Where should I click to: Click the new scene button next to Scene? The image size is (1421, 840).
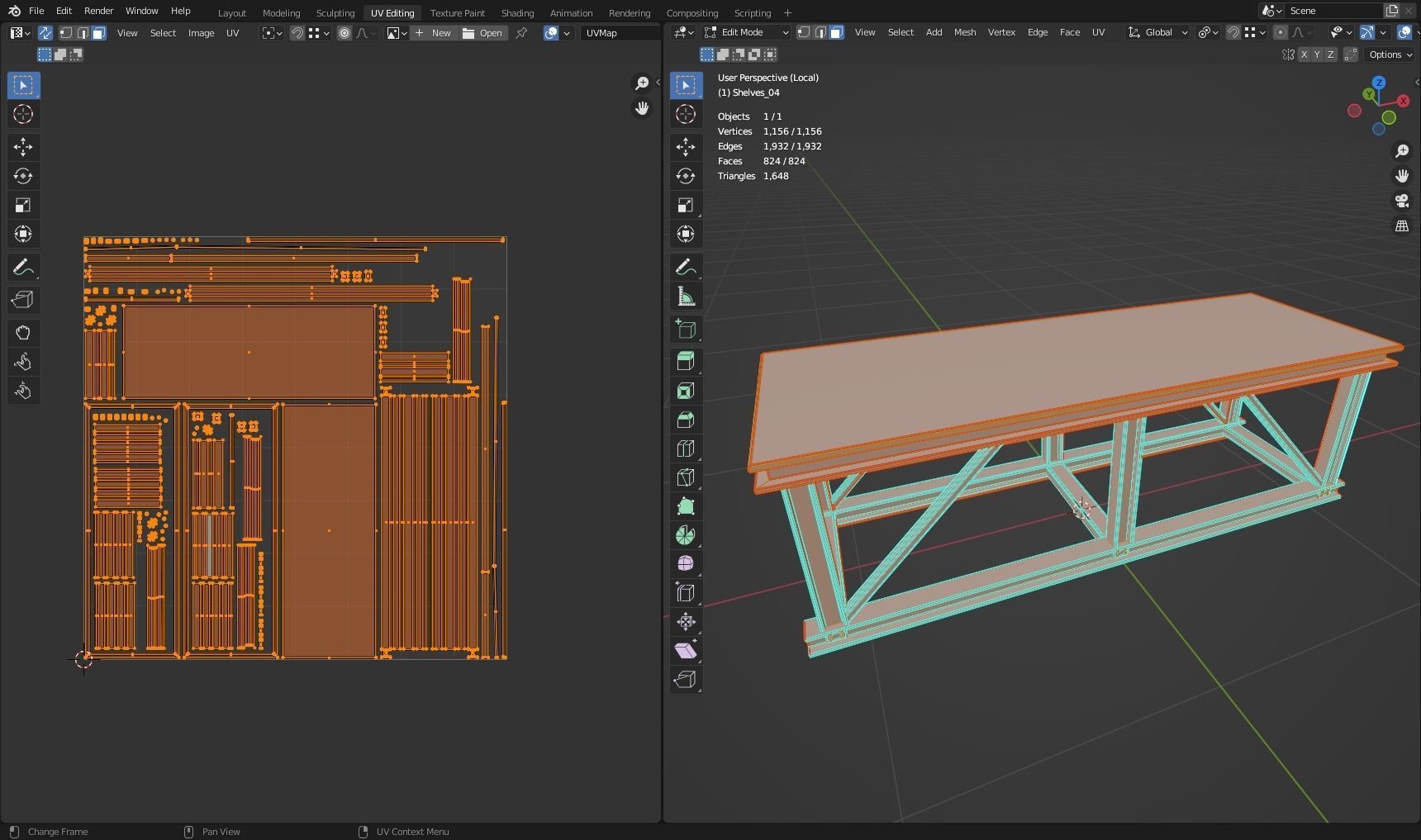(1392, 11)
